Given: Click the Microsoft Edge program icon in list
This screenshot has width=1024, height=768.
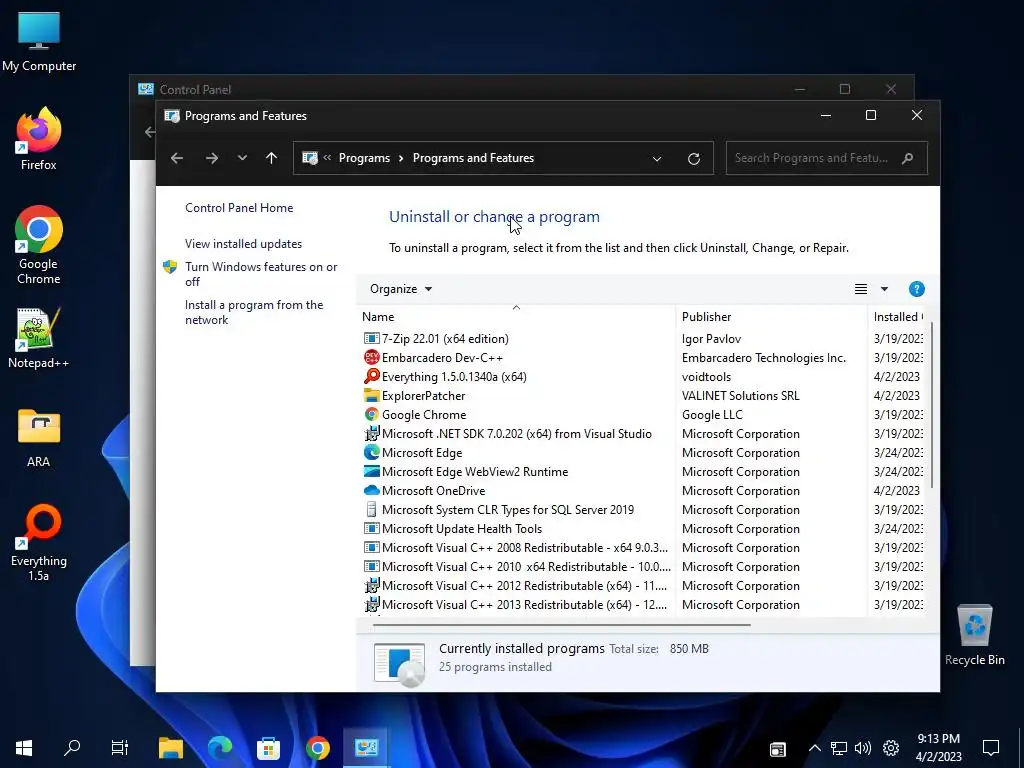Looking at the screenshot, I should click(371, 453).
